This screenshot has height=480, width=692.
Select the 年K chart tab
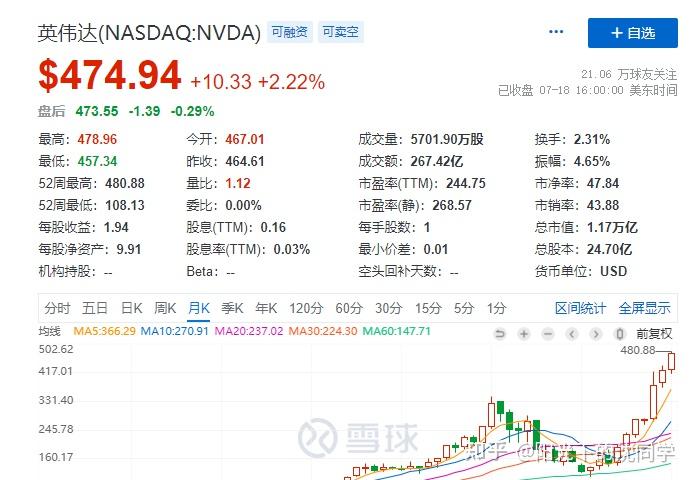[266, 308]
